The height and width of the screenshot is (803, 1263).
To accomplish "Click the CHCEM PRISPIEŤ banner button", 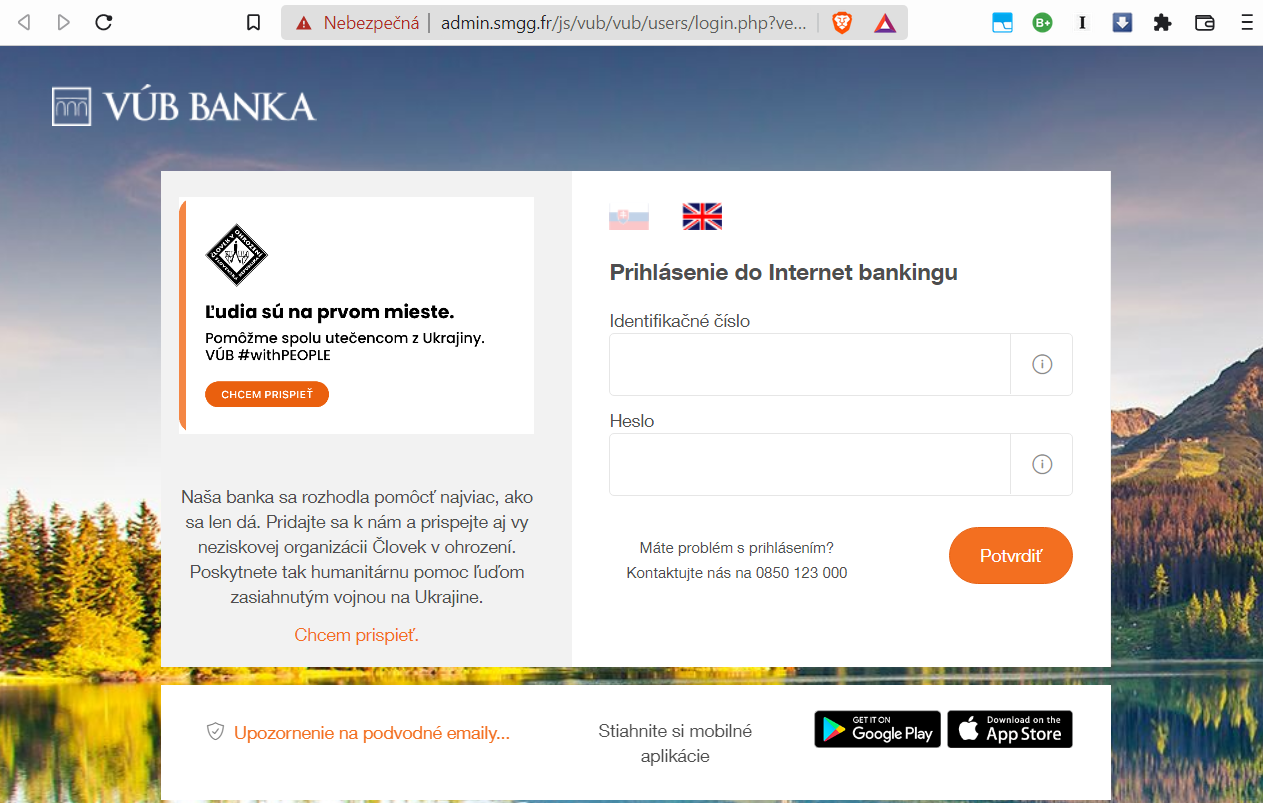I will coord(267,394).
